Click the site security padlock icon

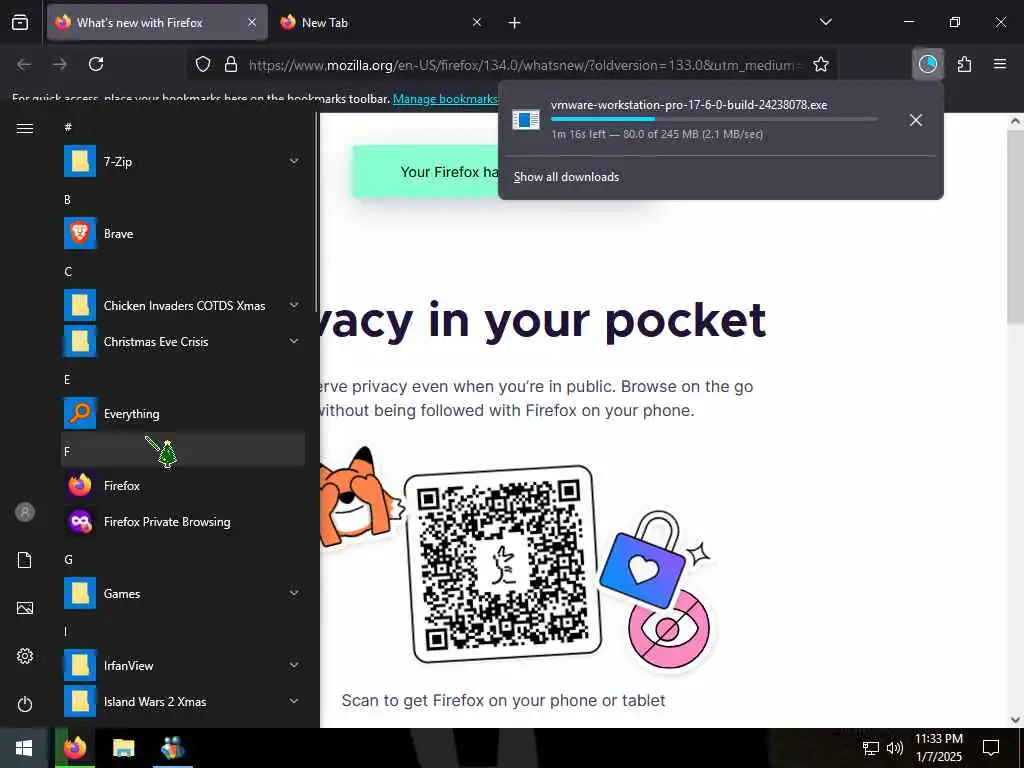coord(231,65)
